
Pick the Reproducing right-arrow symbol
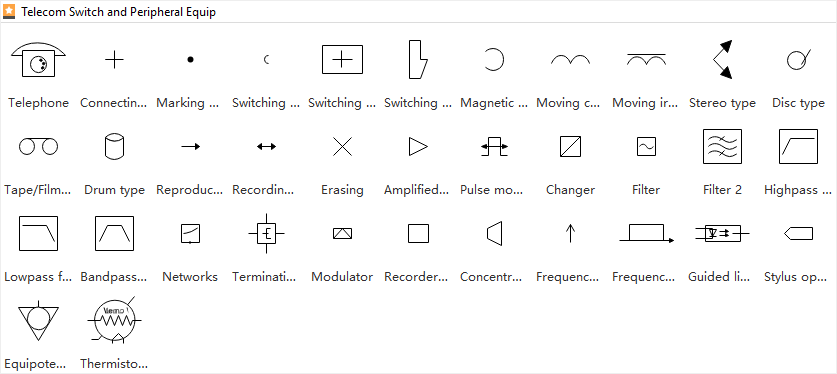[x=191, y=146]
